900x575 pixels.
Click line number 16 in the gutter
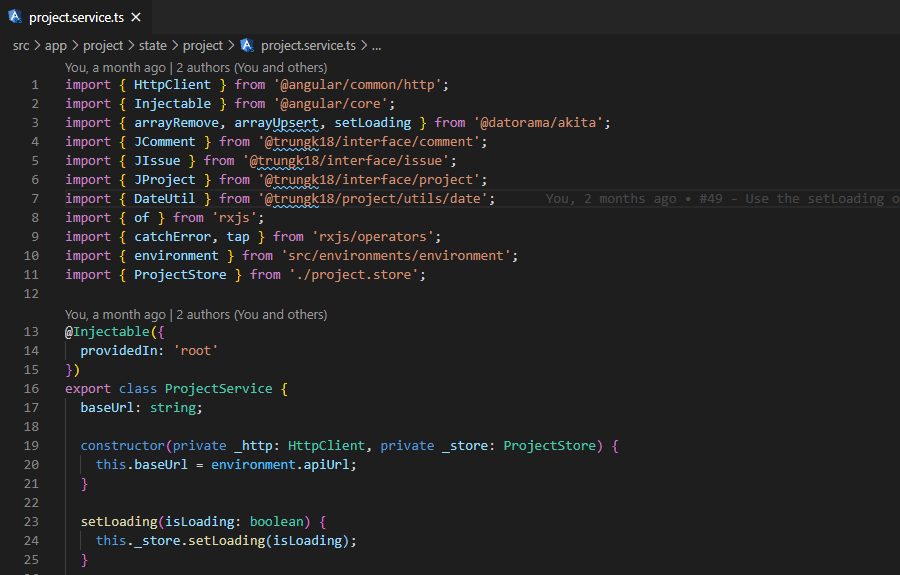(31, 388)
